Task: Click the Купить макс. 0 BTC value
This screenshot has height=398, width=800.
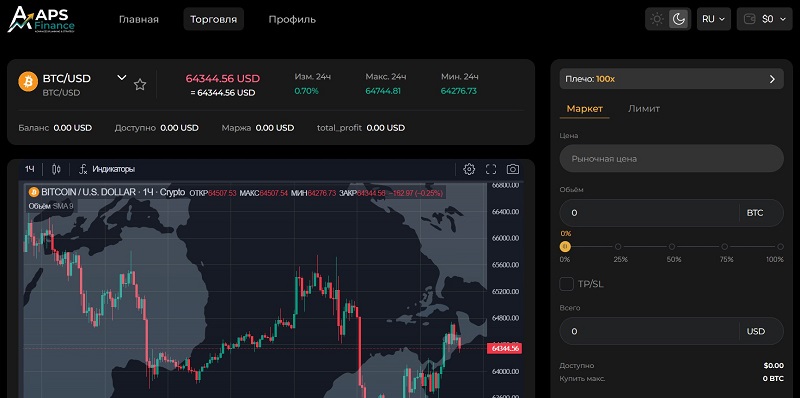Action: 773,379
